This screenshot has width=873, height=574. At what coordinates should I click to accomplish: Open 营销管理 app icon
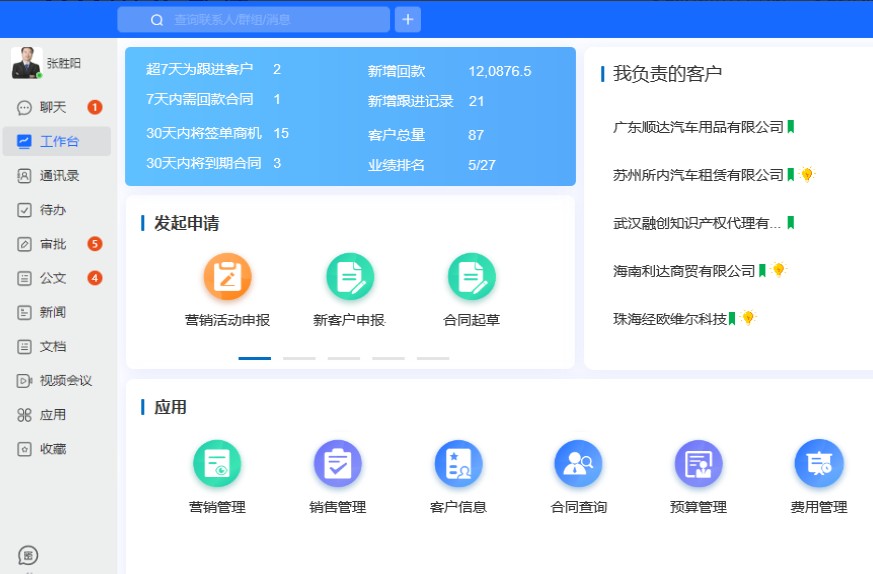point(217,464)
